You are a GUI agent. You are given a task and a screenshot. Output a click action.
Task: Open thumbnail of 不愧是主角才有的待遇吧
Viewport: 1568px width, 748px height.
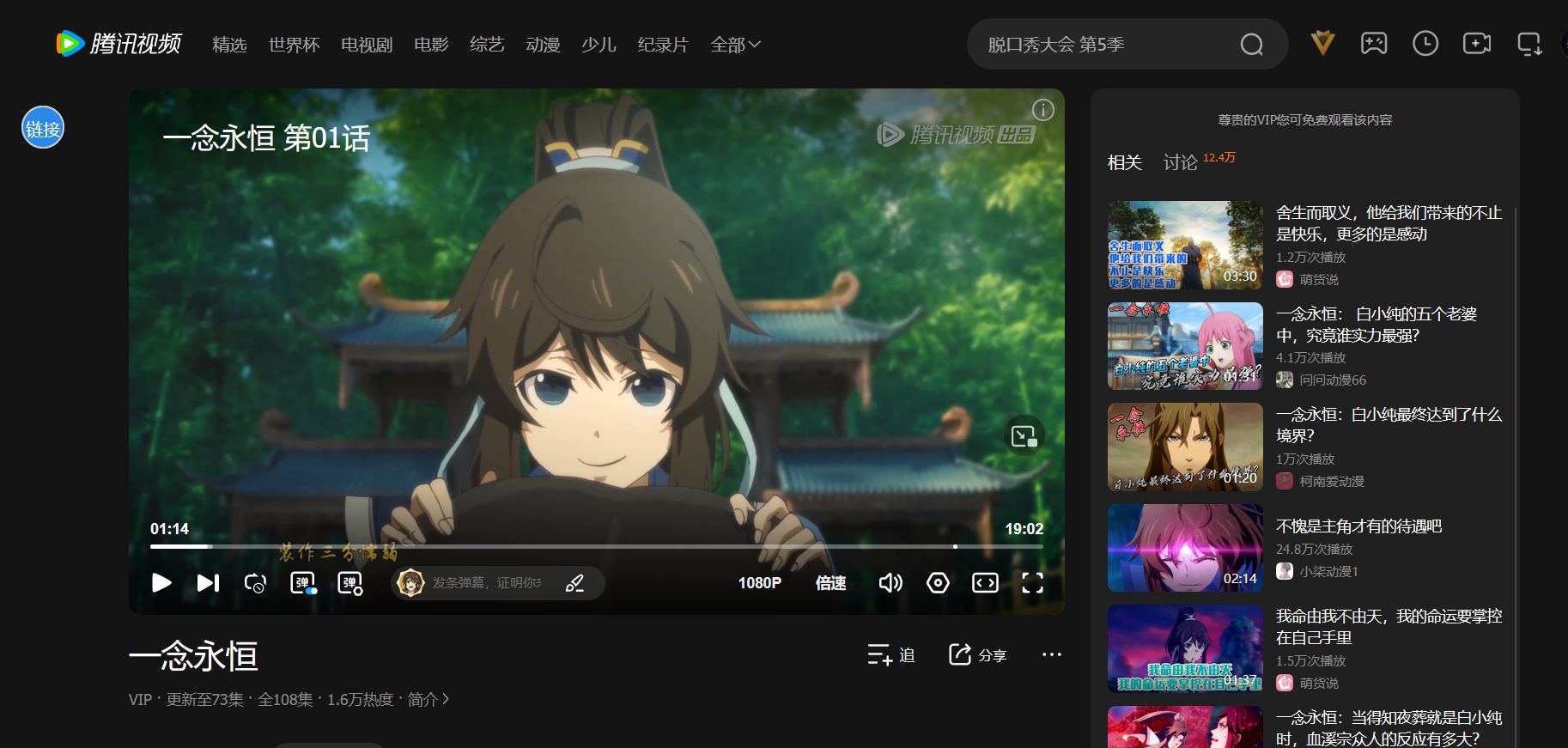coord(1185,548)
